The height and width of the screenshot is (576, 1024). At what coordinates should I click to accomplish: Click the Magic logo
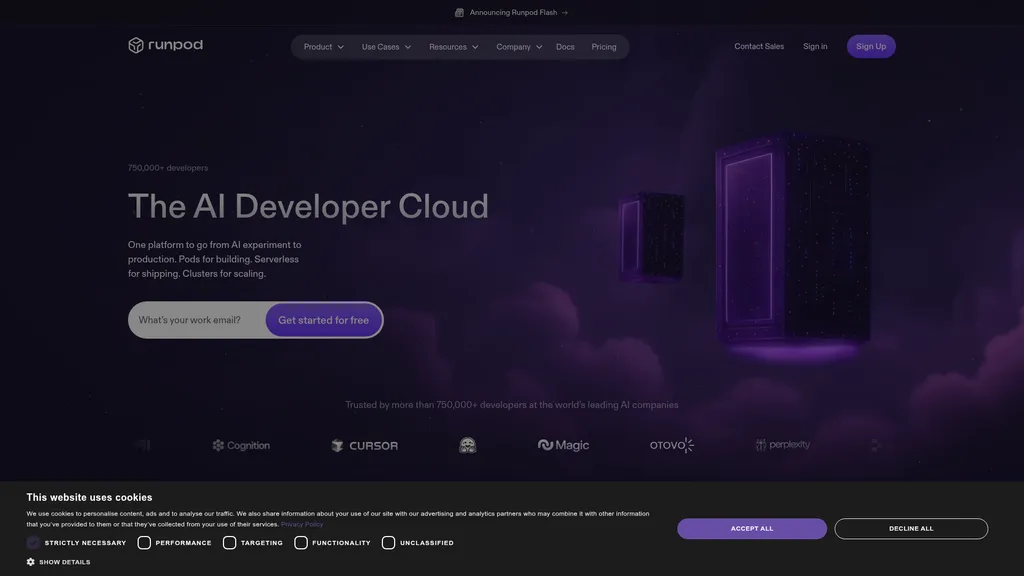pos(564,445)
